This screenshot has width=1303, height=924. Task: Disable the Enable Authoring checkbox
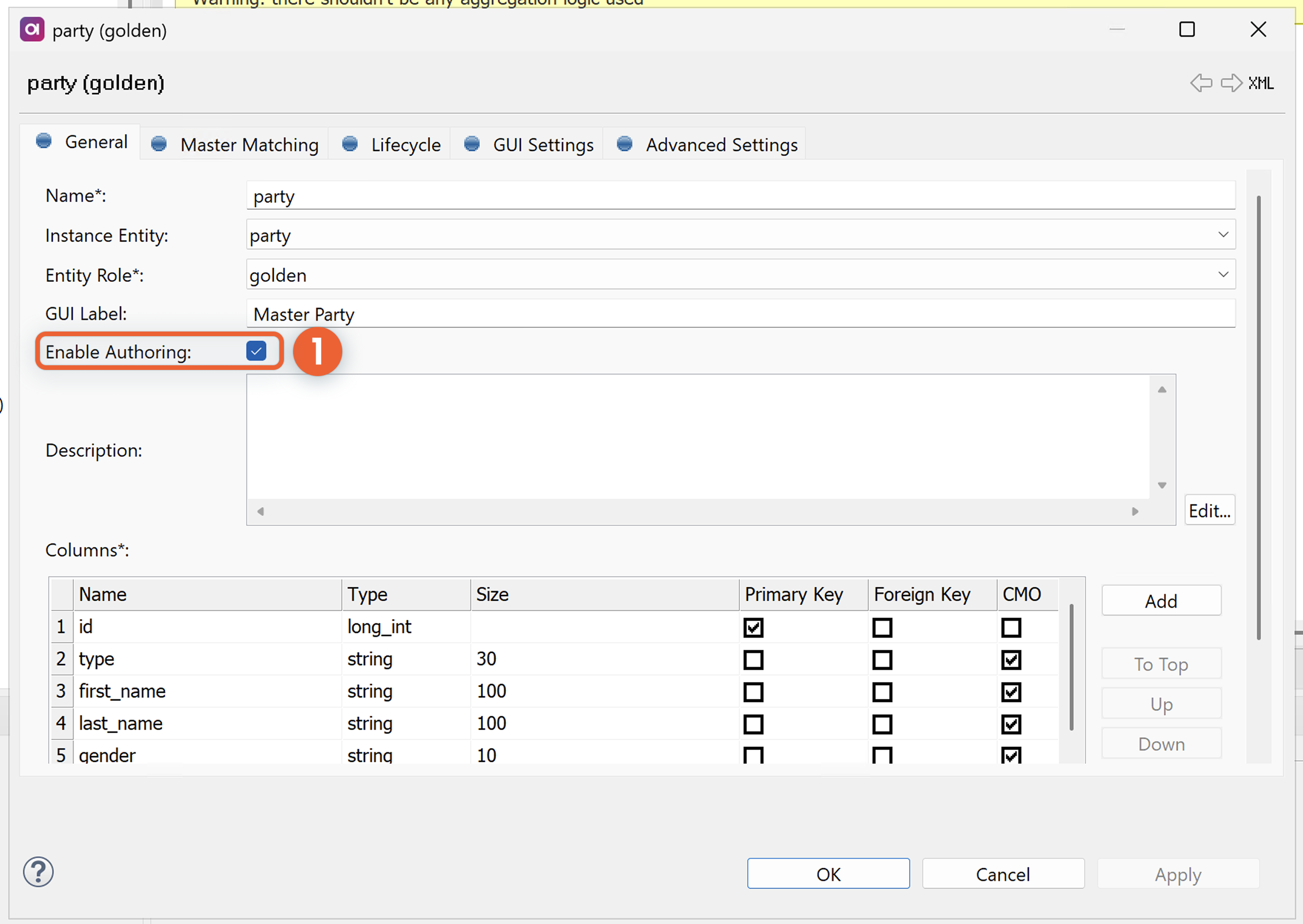point(256,351)
